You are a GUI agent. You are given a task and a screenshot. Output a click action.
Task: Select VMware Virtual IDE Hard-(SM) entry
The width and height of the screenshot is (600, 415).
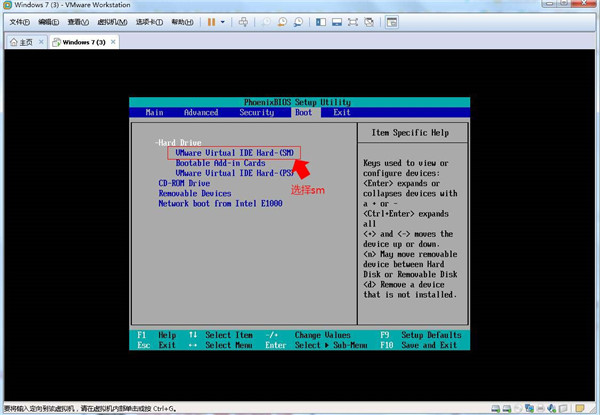tap(235, 153)
